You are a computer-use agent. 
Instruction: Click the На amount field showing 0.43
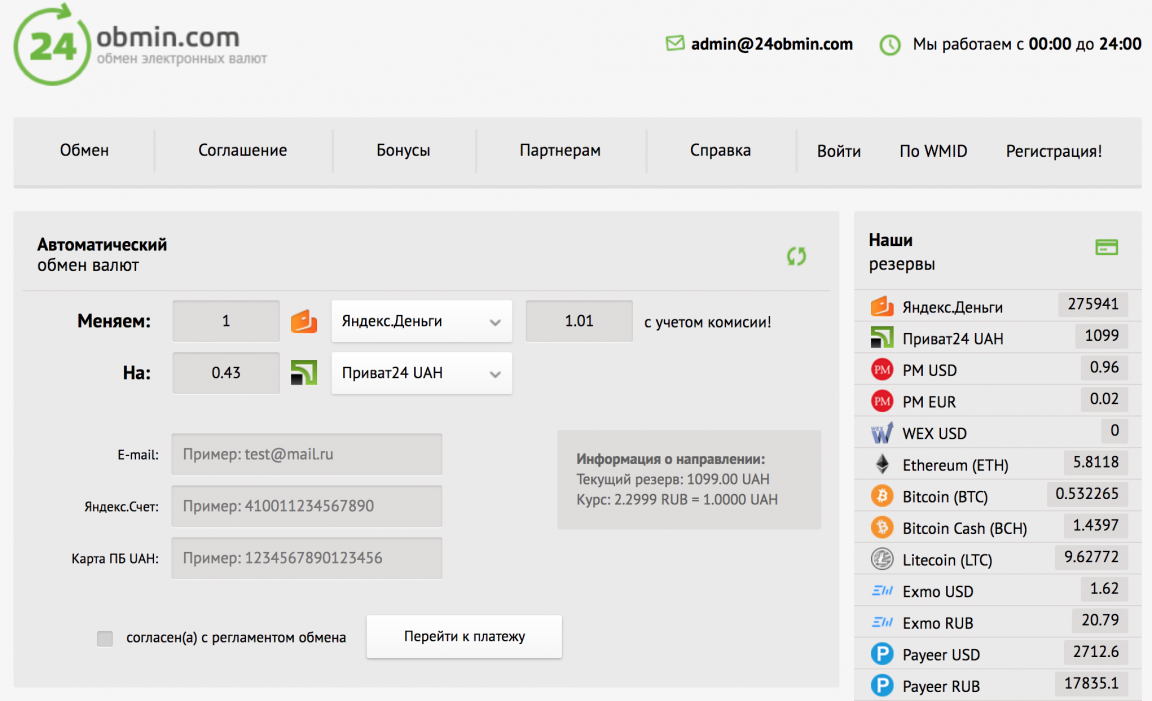point(226,373)
